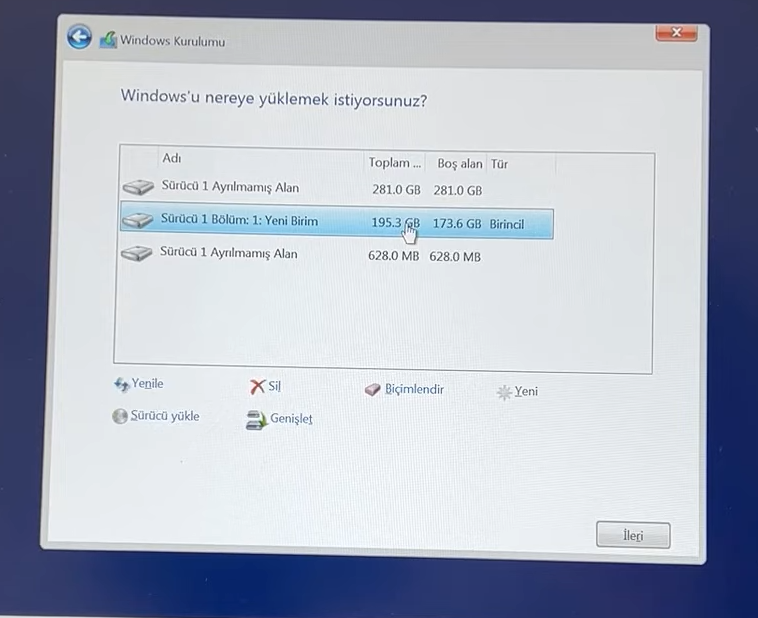The width and height of the screenshot is (758, 618).
Task: Click the Yeni star icon
Action: pyautogui.click(x=504, y=392)
